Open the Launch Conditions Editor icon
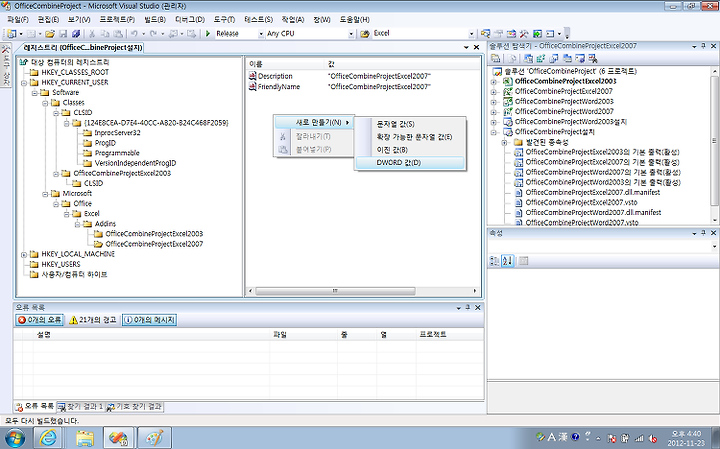 click(x=593, y=58)
